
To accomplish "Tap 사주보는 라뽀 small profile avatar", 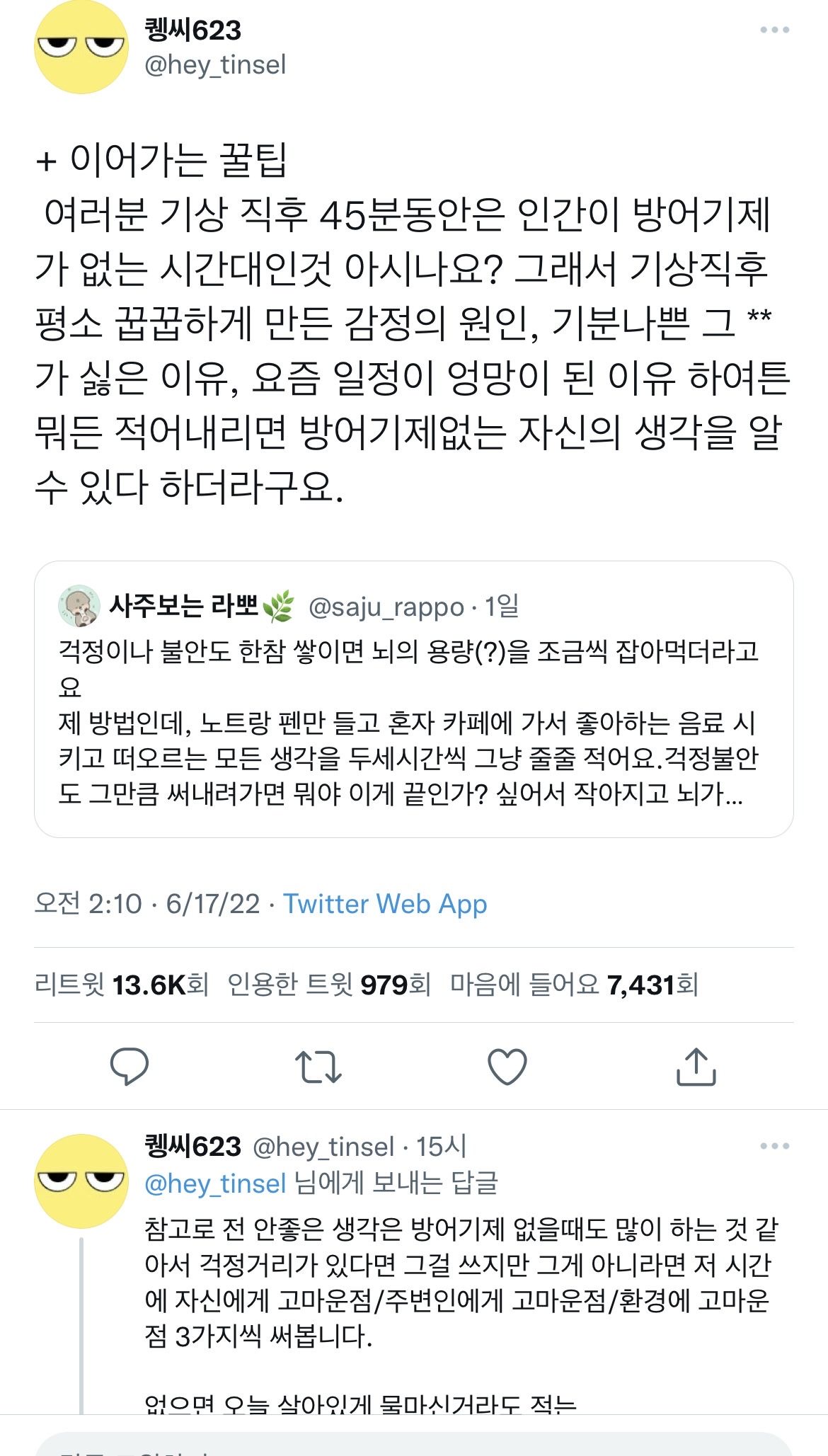I will click(79, 607).
